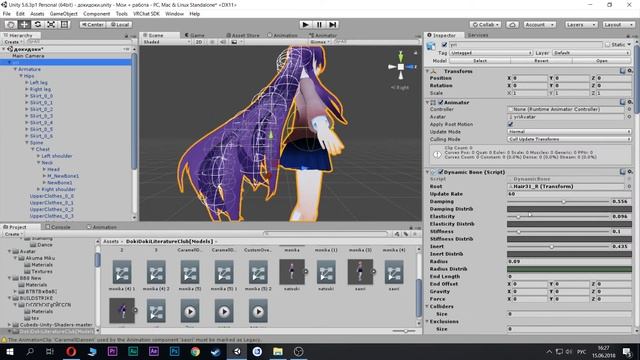Toggle scene lighting icon in Scene toolbar
Screen dimensions: 640x360
(x=212, y=42)
